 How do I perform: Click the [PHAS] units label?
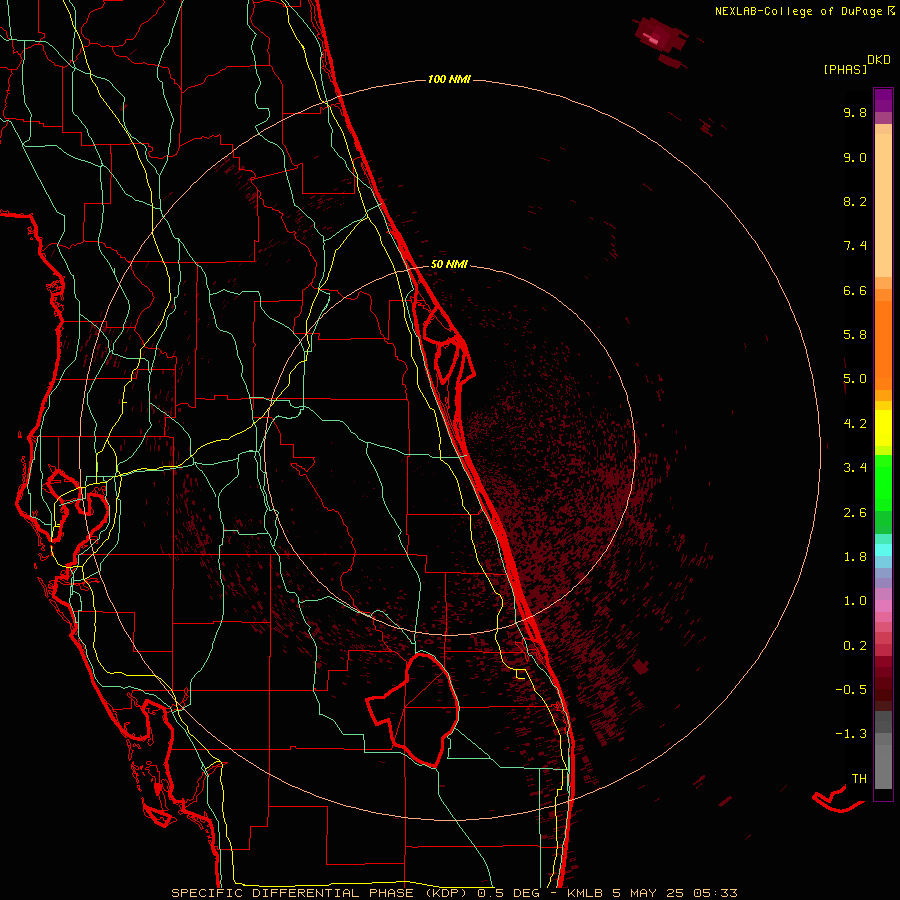coord(845,70)
